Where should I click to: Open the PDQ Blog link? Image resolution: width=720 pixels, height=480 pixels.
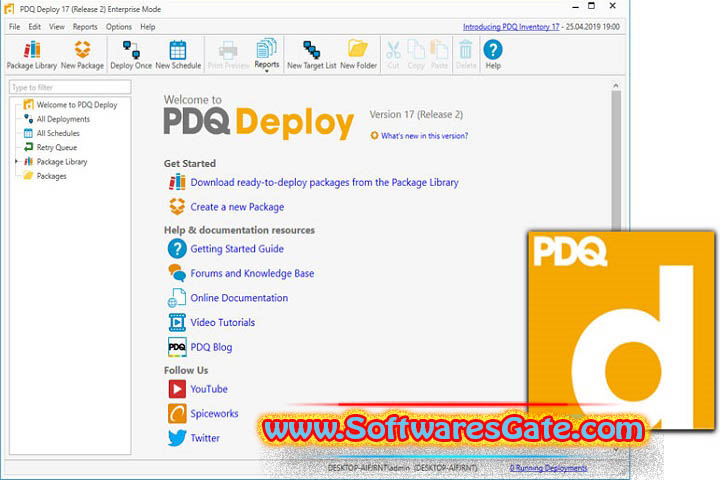[211, 347]
